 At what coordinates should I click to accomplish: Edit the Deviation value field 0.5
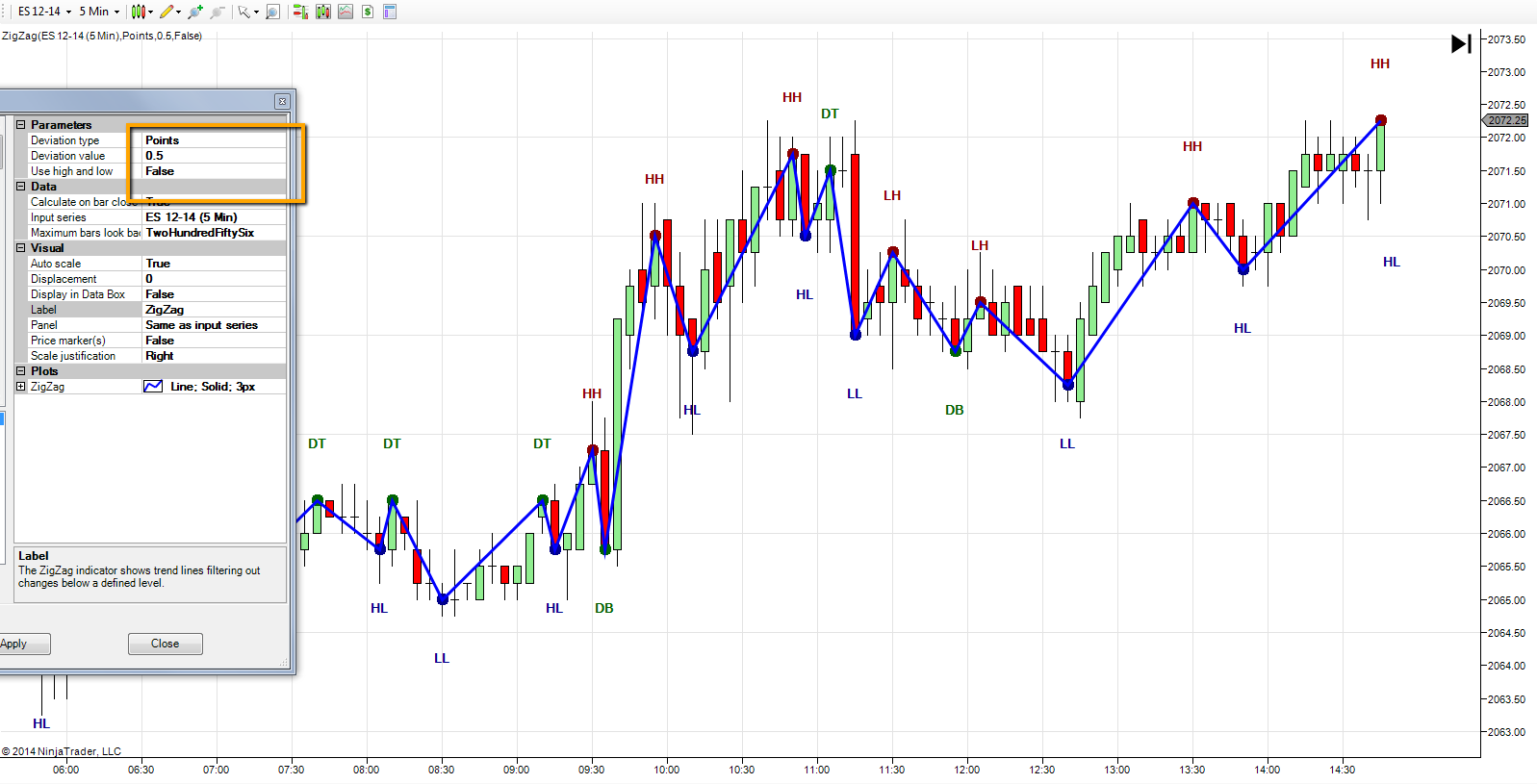[214, 156]
